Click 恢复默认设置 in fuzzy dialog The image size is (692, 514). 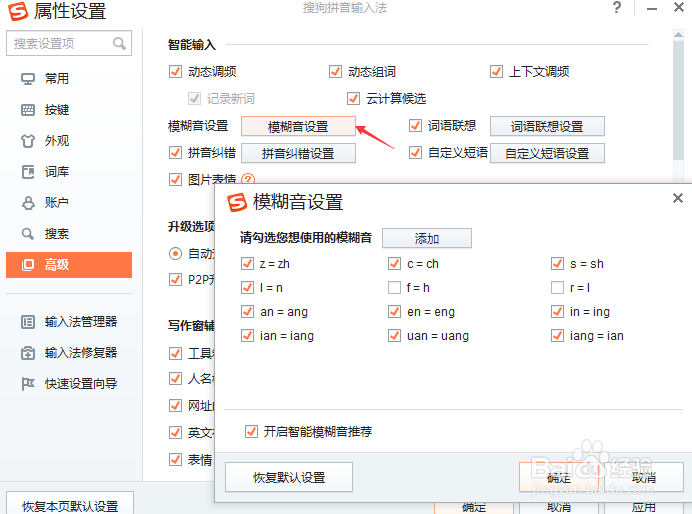click(x=289, y=477)
